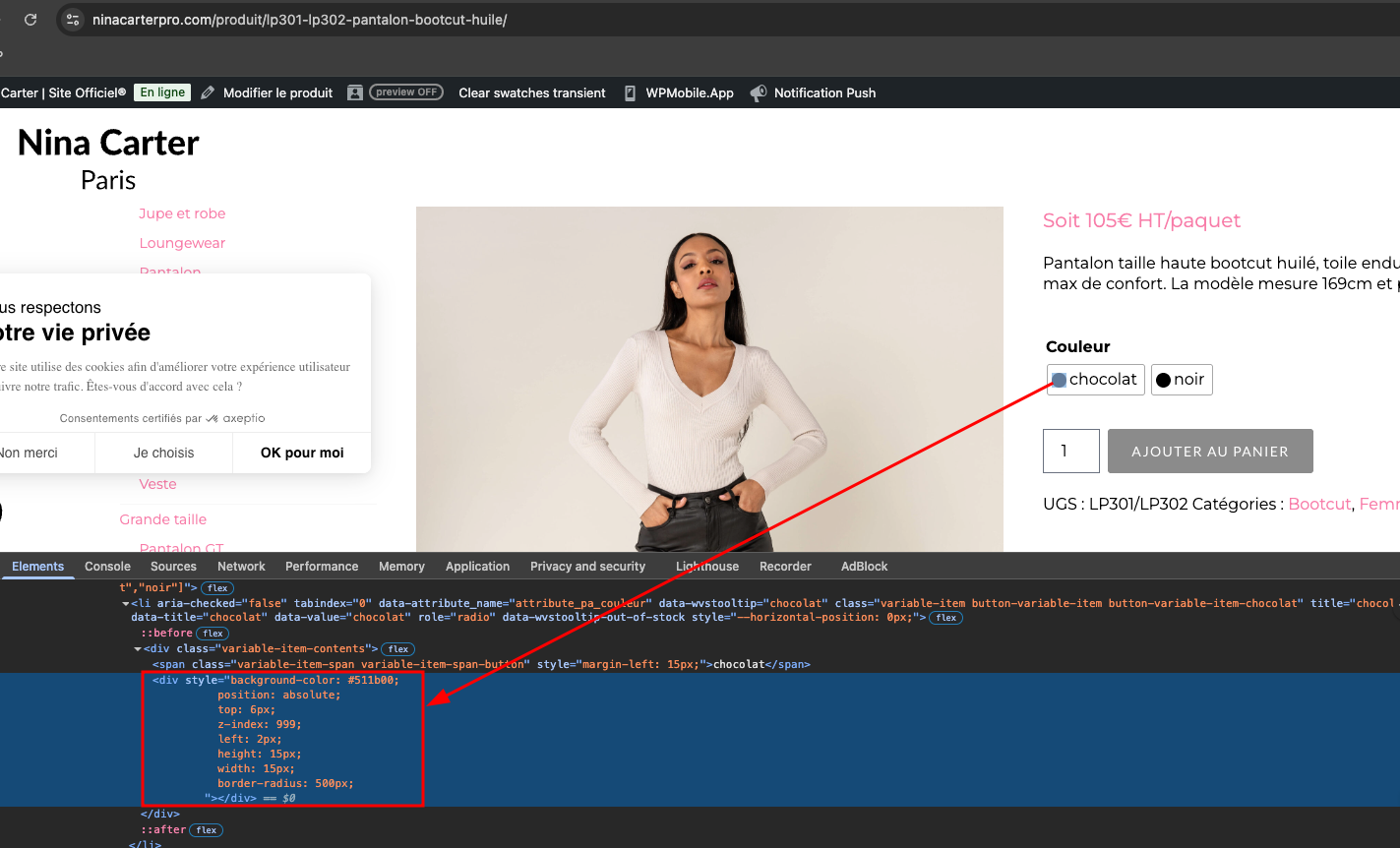Click the black dot on the noir swatch
Screen dimensions: 1400x848
point(1163,380)
